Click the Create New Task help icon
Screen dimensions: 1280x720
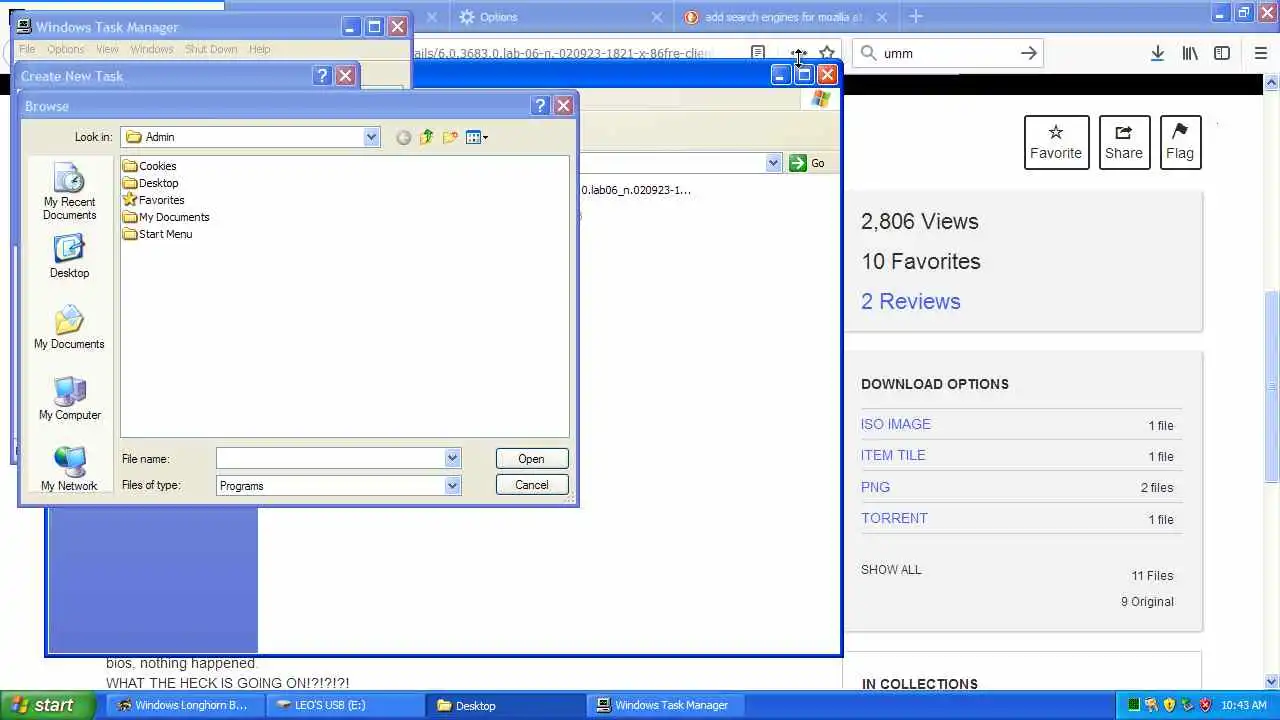click(322, 75)
